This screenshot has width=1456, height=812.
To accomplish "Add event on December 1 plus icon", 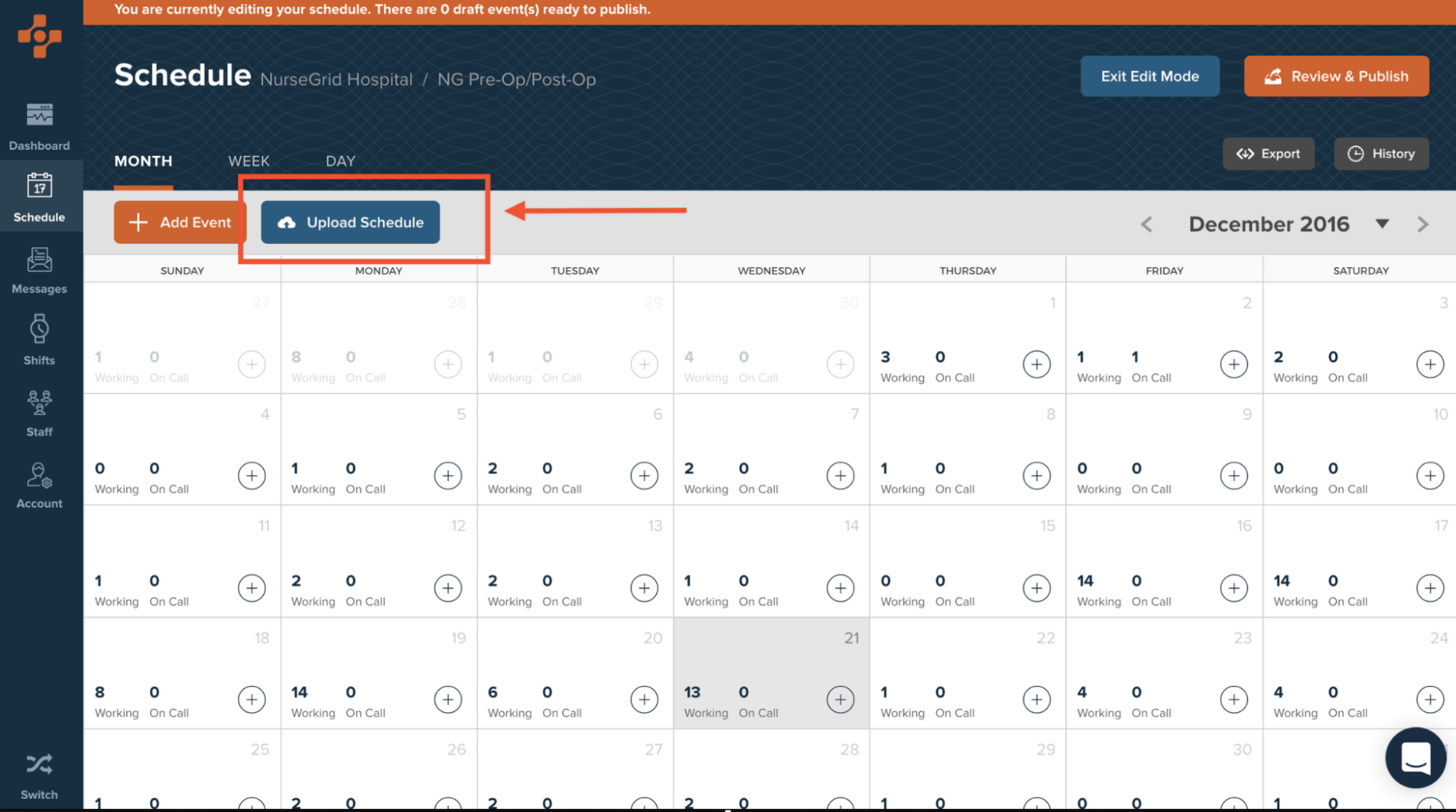I will point(1036,364).
